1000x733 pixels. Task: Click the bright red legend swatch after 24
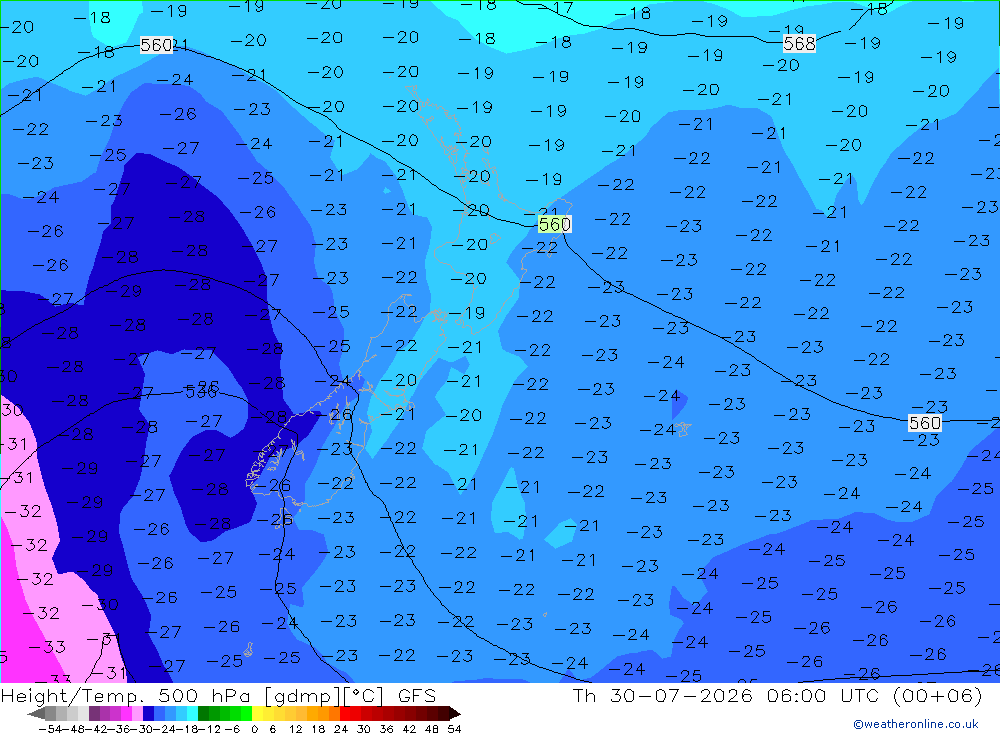(x=345, y=714)
